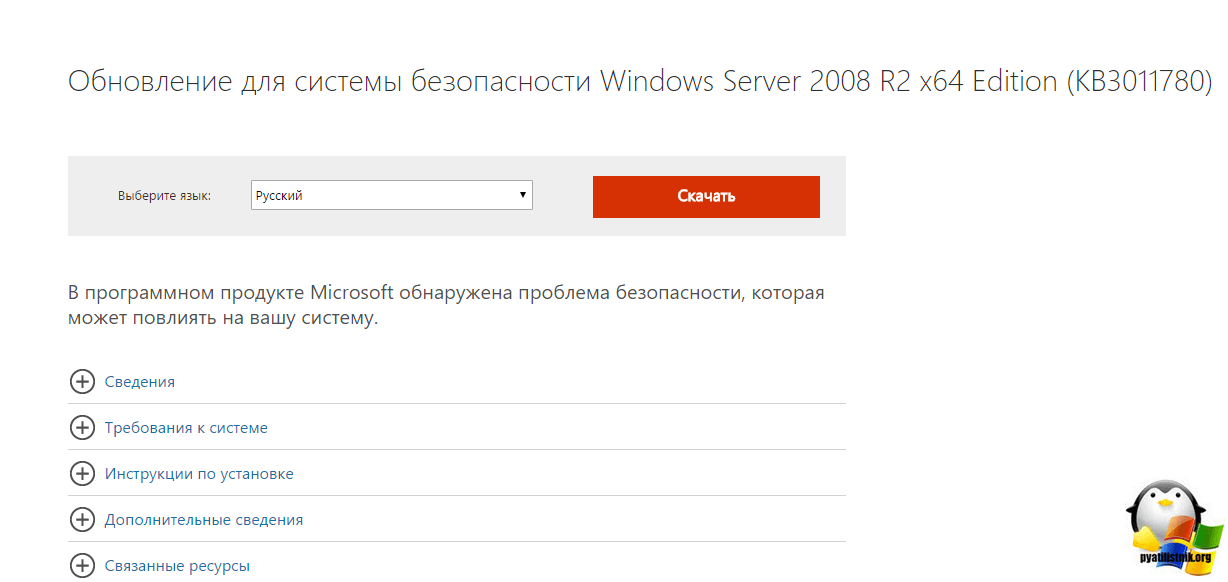
Task: Click the pyatilistnik.org watermark text
Action: pyautogui.click(x=1176, y=558)
